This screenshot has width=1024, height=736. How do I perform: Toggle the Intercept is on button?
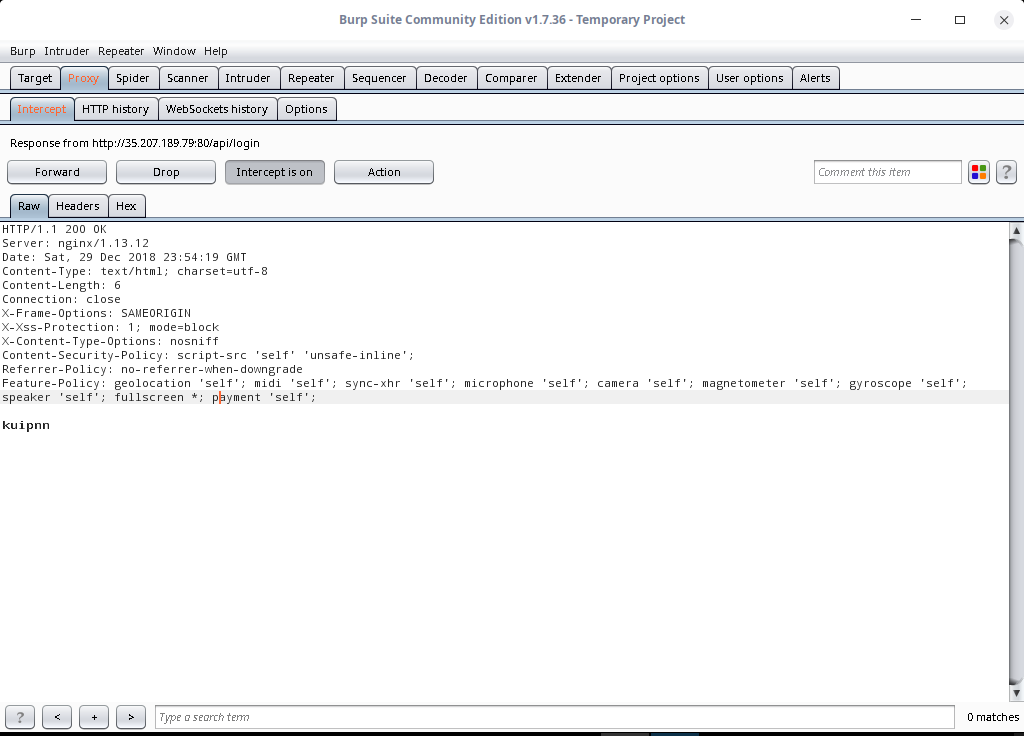274,172
